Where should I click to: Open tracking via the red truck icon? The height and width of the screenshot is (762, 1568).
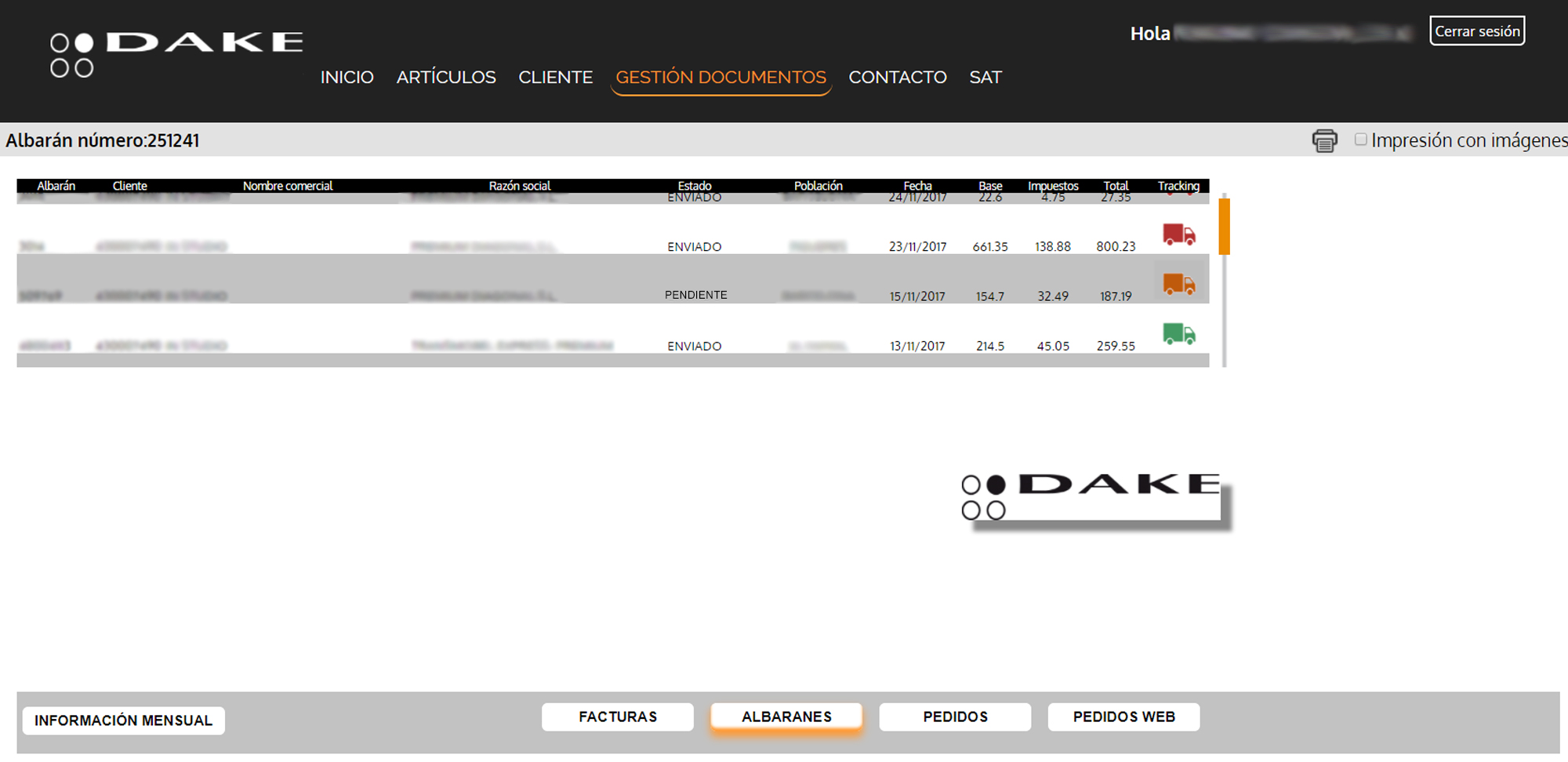[1178, 234]
